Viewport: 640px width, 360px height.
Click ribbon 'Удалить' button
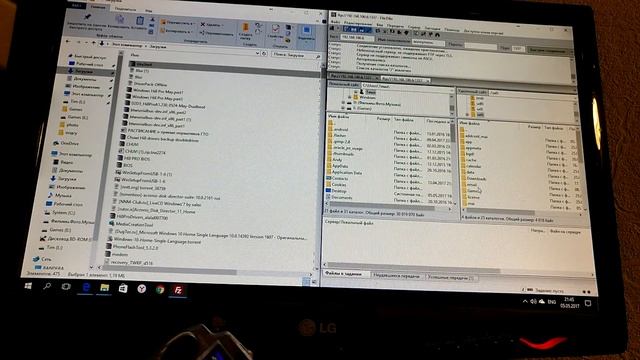click(x=212, y=25)
